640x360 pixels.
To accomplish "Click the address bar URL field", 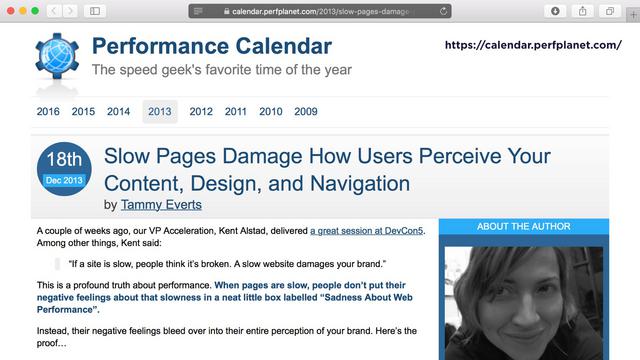I will click(320, 11).
